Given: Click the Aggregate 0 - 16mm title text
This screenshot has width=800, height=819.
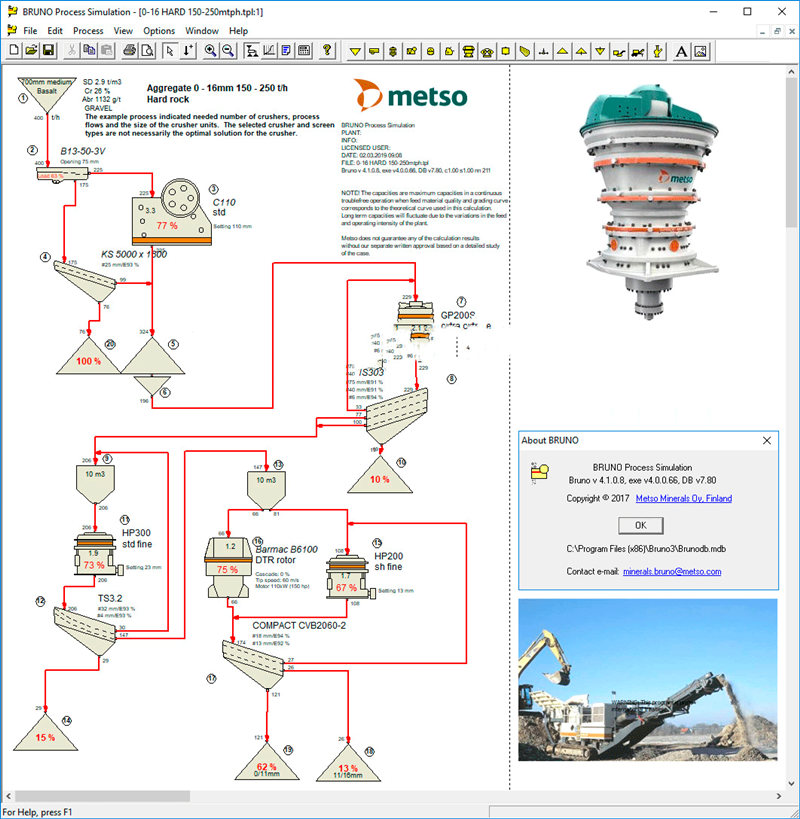Looking at the screenshot, I should 217,88.
